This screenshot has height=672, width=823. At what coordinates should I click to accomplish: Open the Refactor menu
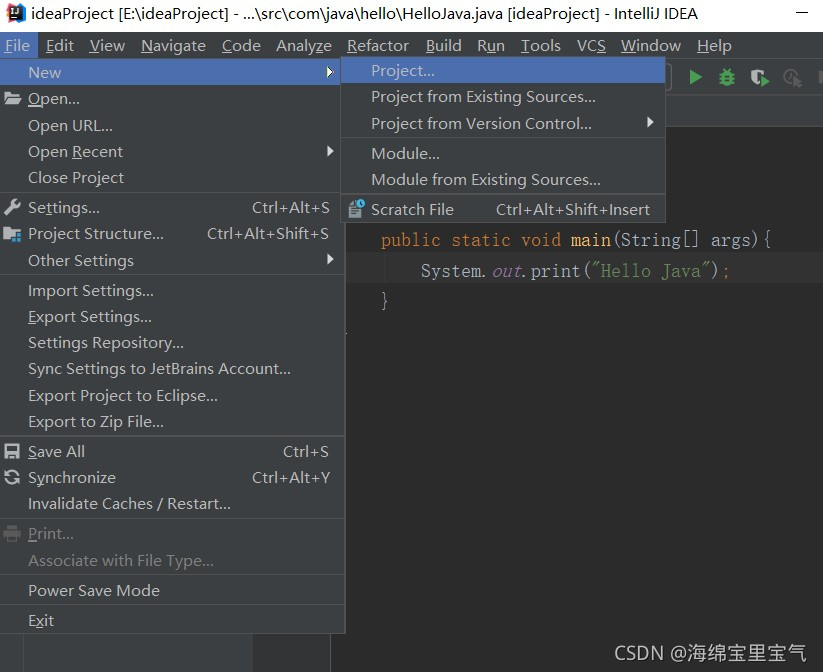378,46
